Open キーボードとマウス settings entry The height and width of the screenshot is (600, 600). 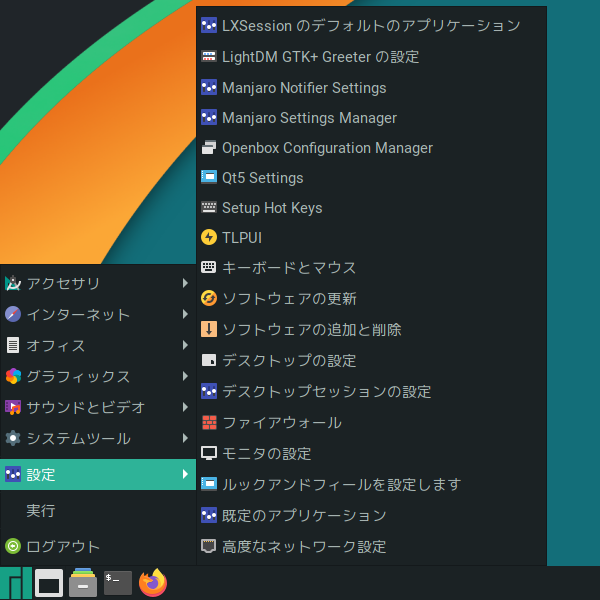tap(371, 267)
